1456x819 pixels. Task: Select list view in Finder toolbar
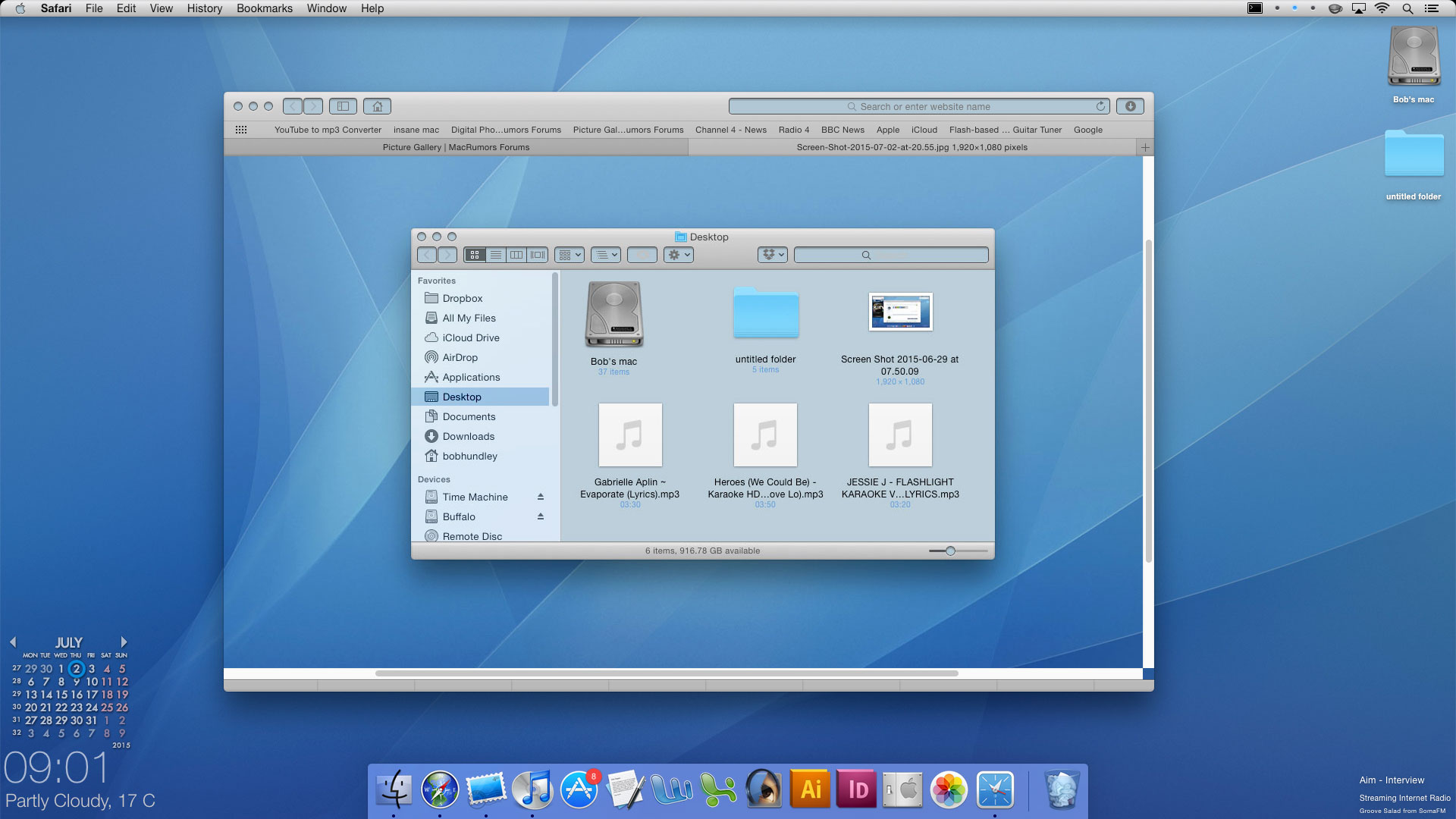(x=496, y=255)
